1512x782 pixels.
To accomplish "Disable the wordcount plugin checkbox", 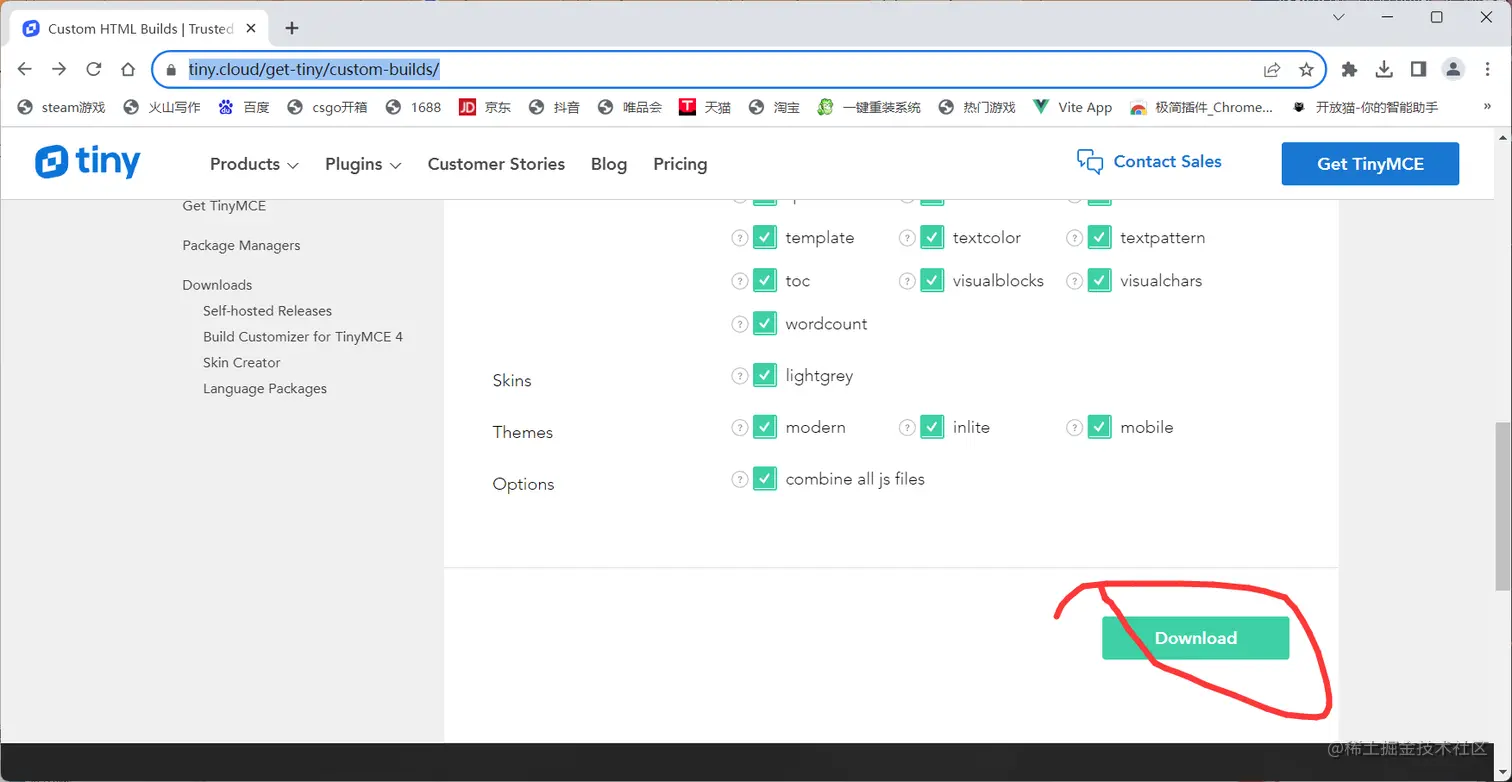I will point(765,323).
